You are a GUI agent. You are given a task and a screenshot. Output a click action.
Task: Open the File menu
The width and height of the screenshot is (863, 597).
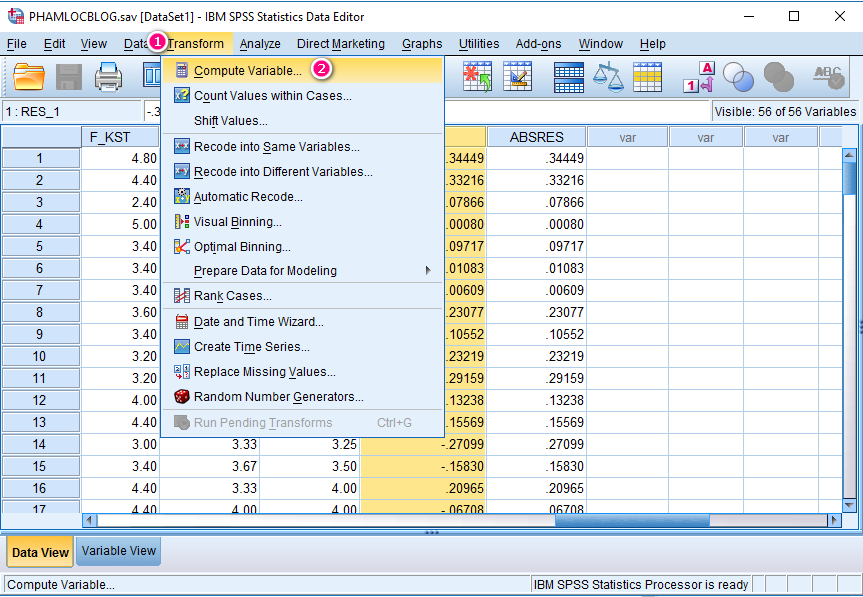[x=17, y=43]
